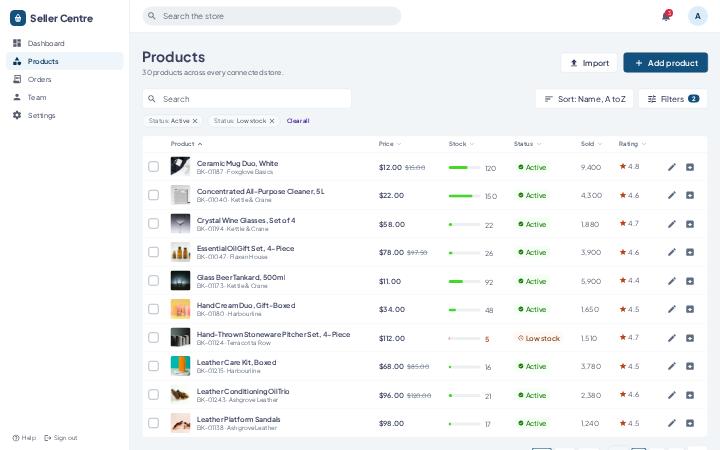The height and width of the screenshot is (450, 720).
Task: Remove the Status: Low stock filter chip
Action: click(x=272, y=121)
